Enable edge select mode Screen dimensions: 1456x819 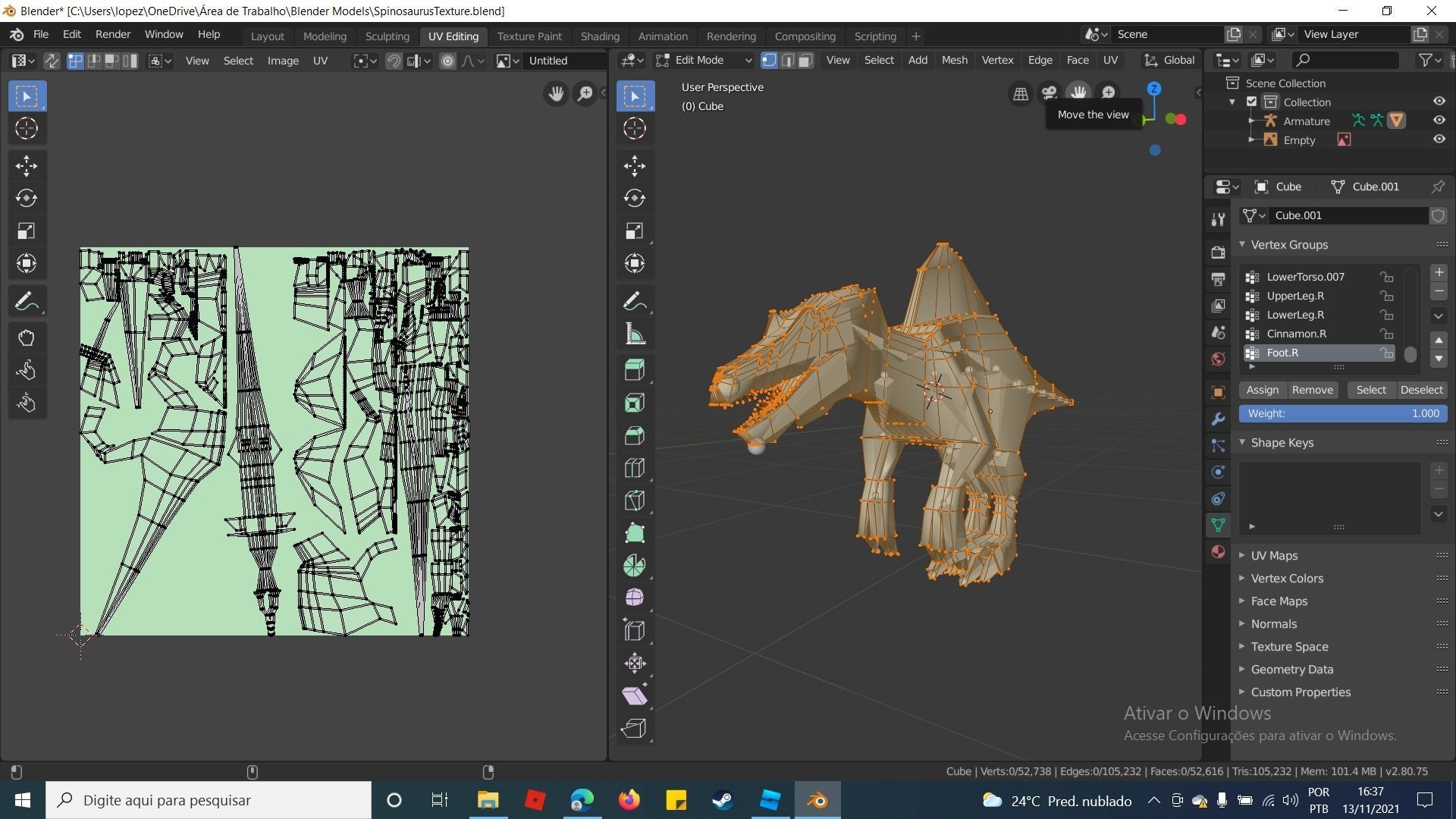point(788,60)
